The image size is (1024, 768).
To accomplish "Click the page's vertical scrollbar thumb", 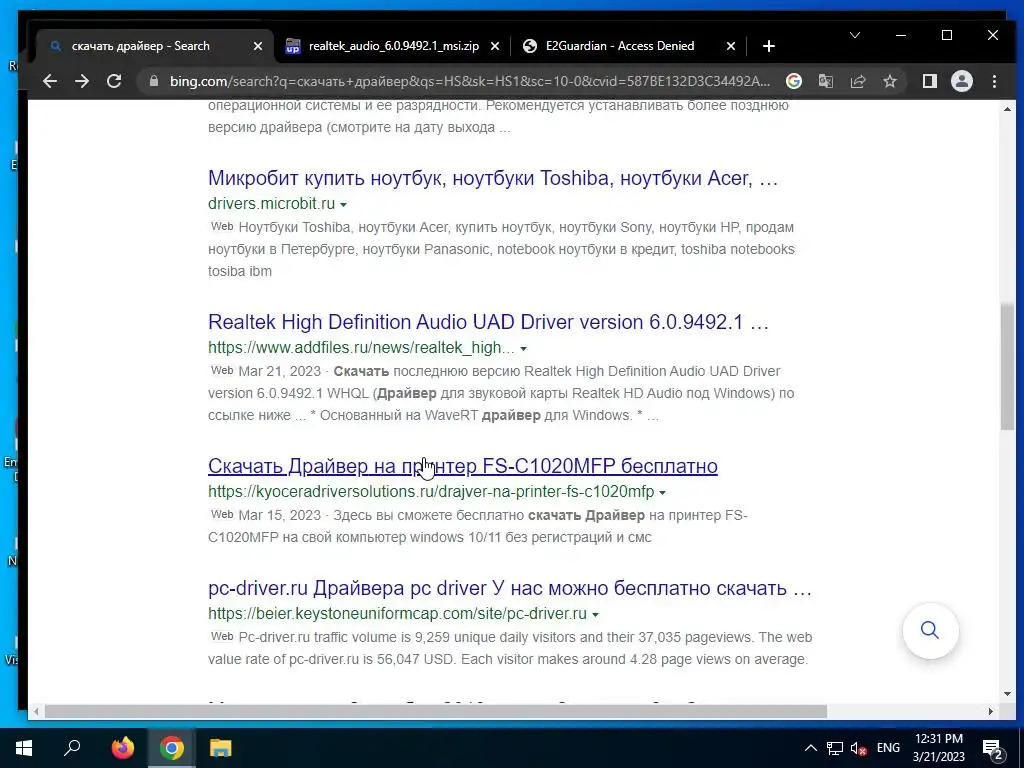I will coord(1007,367).
